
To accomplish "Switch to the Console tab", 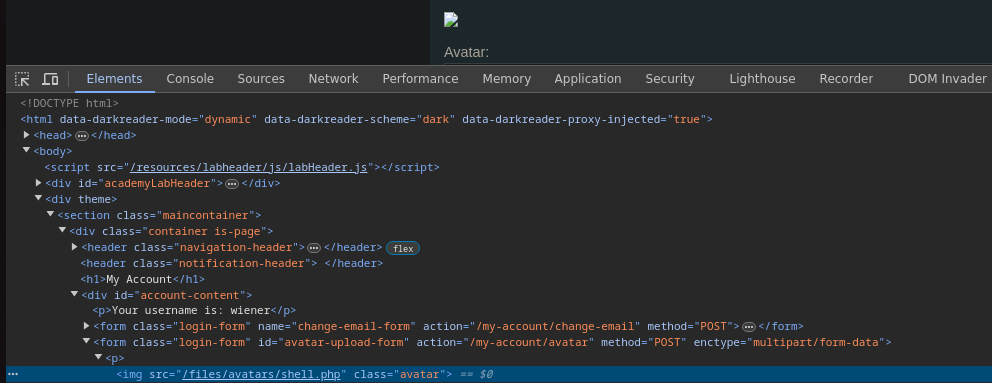I will (x=190, y=79).
